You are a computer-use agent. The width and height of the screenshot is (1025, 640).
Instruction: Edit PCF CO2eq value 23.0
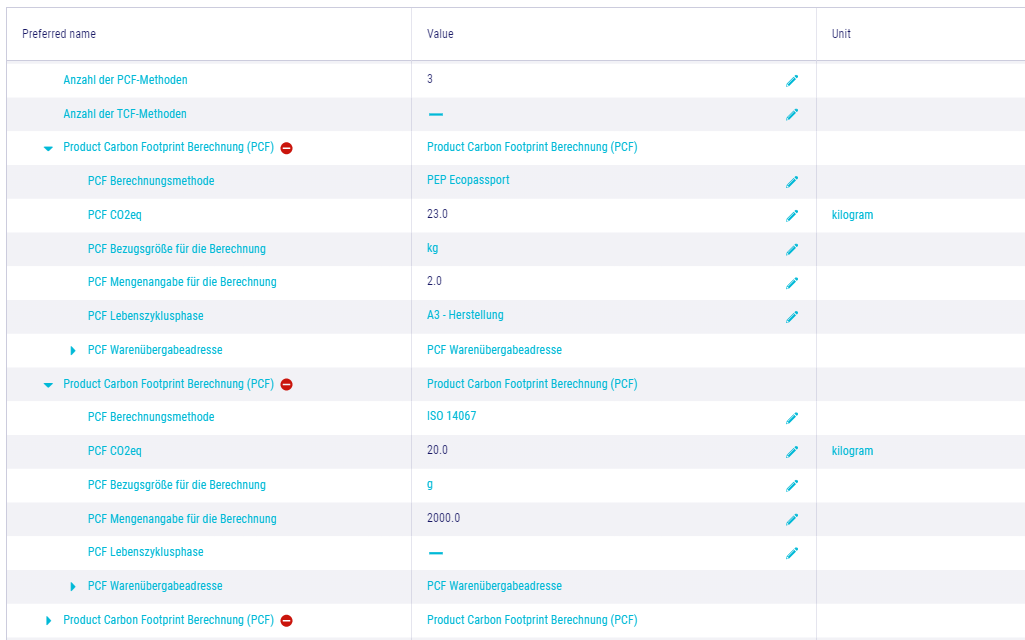(x=792, y=216)
